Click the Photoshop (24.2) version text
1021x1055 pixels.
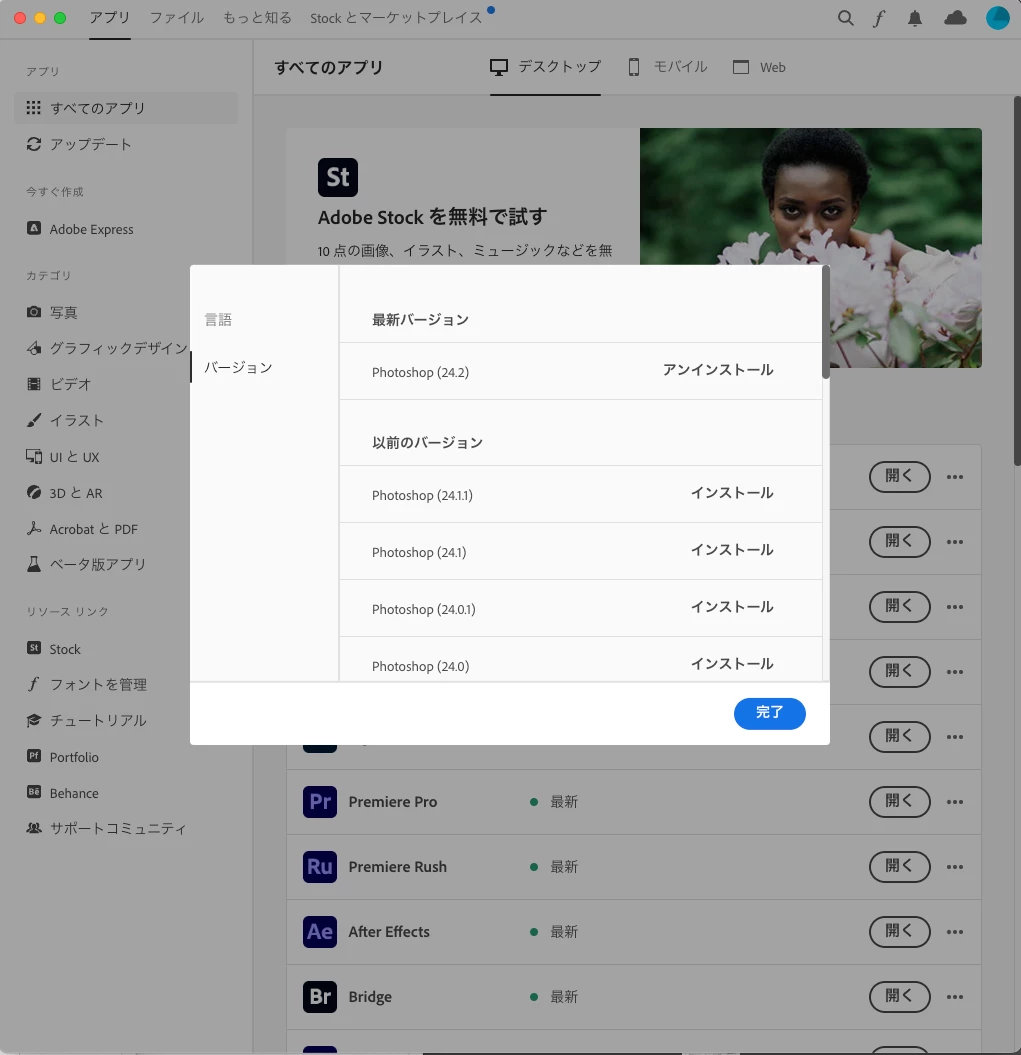coord(420,372)
